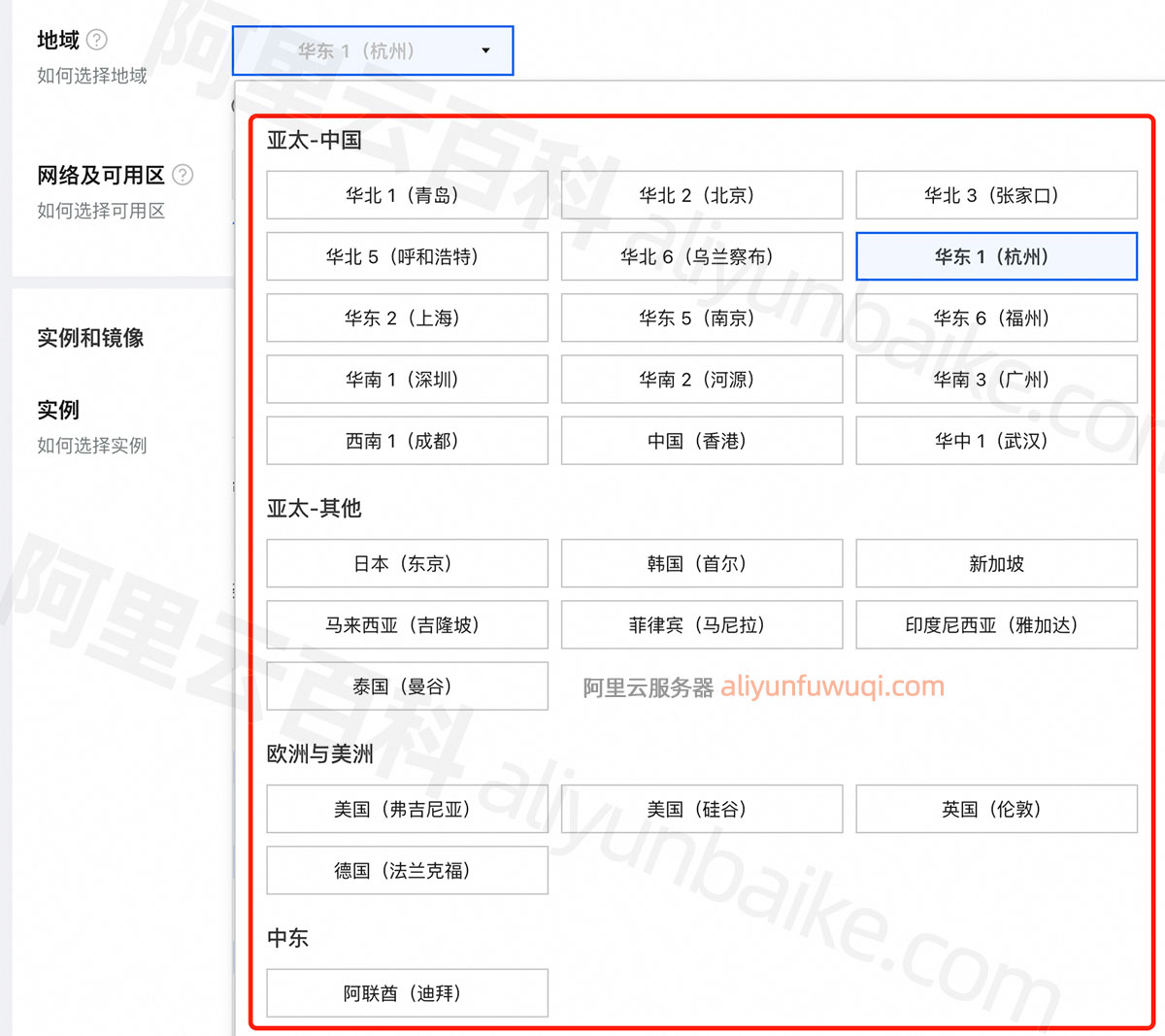Click the help icon beside 网络及可用区
Screen dimensions: 1165x1036
183,175
